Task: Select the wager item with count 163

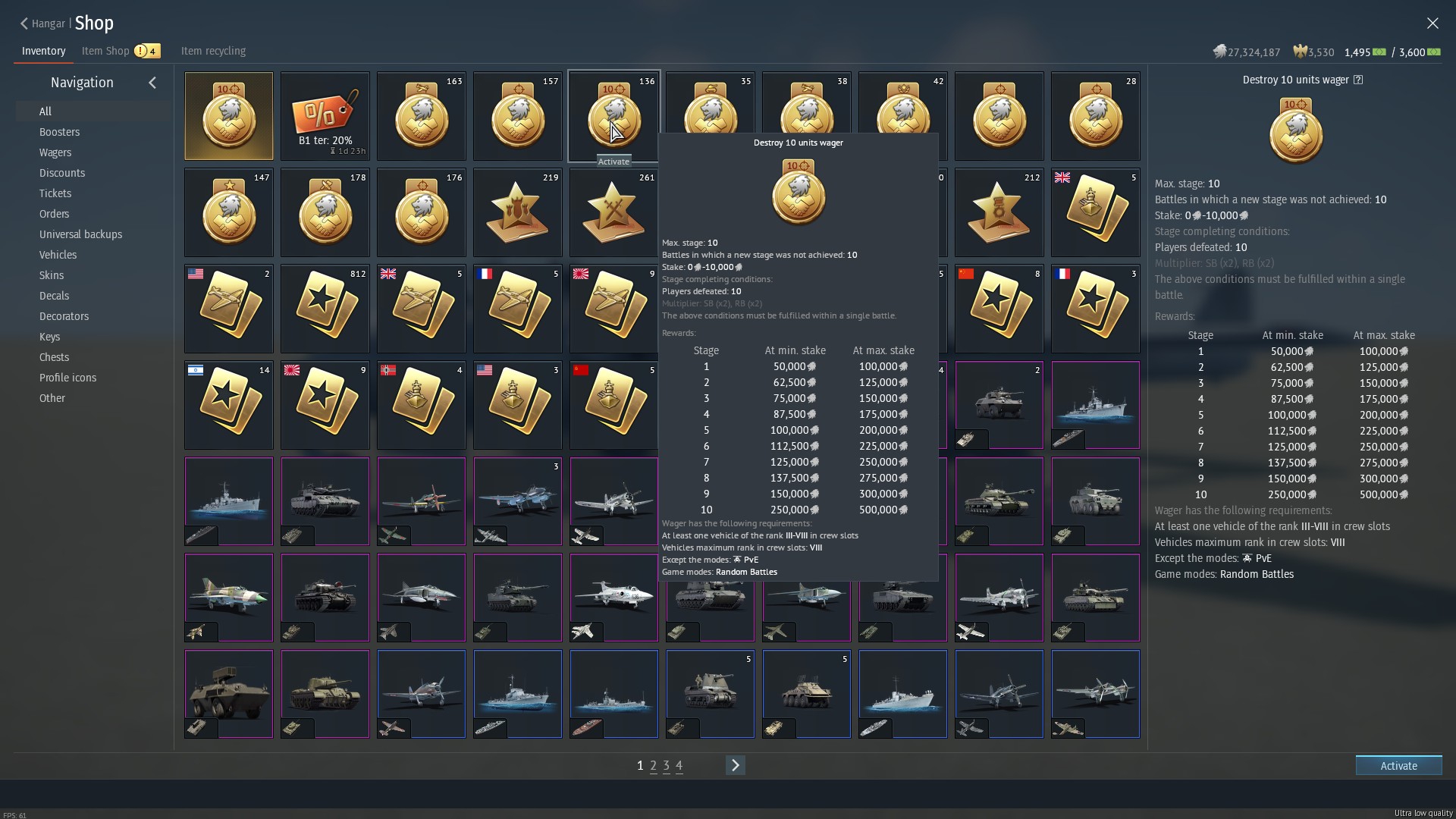Action: coord(421,116)
